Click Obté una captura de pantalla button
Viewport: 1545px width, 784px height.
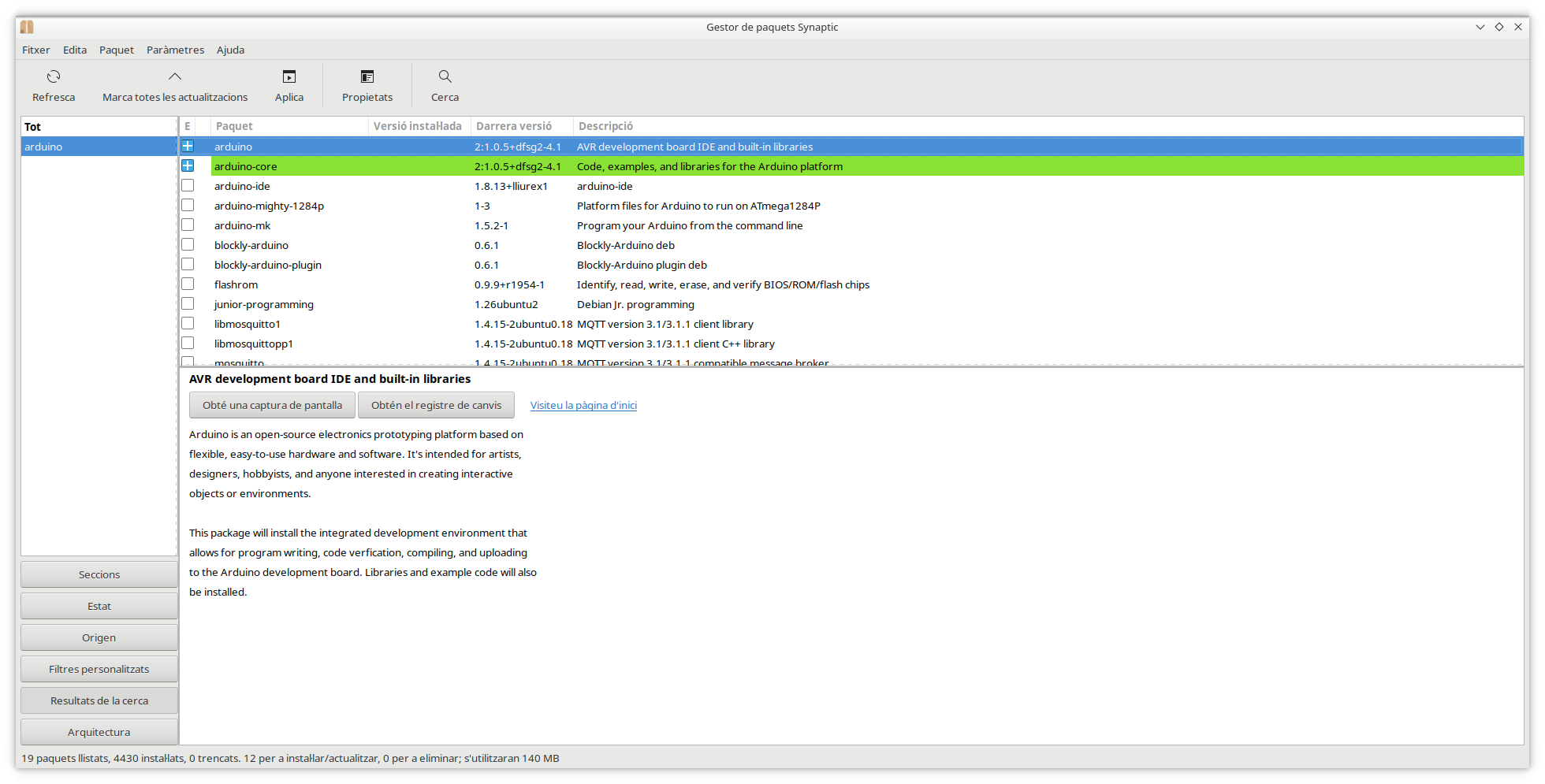click(x=272, y=405)
